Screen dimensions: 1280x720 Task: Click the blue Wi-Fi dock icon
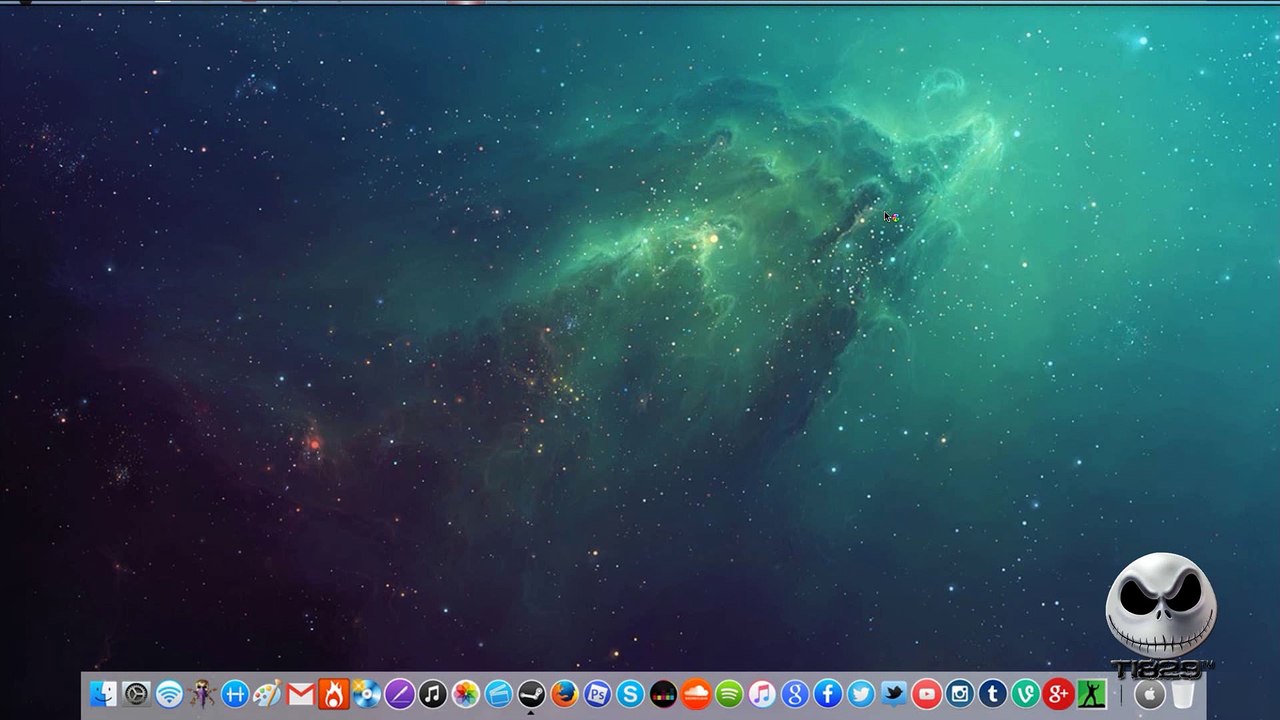169,693
